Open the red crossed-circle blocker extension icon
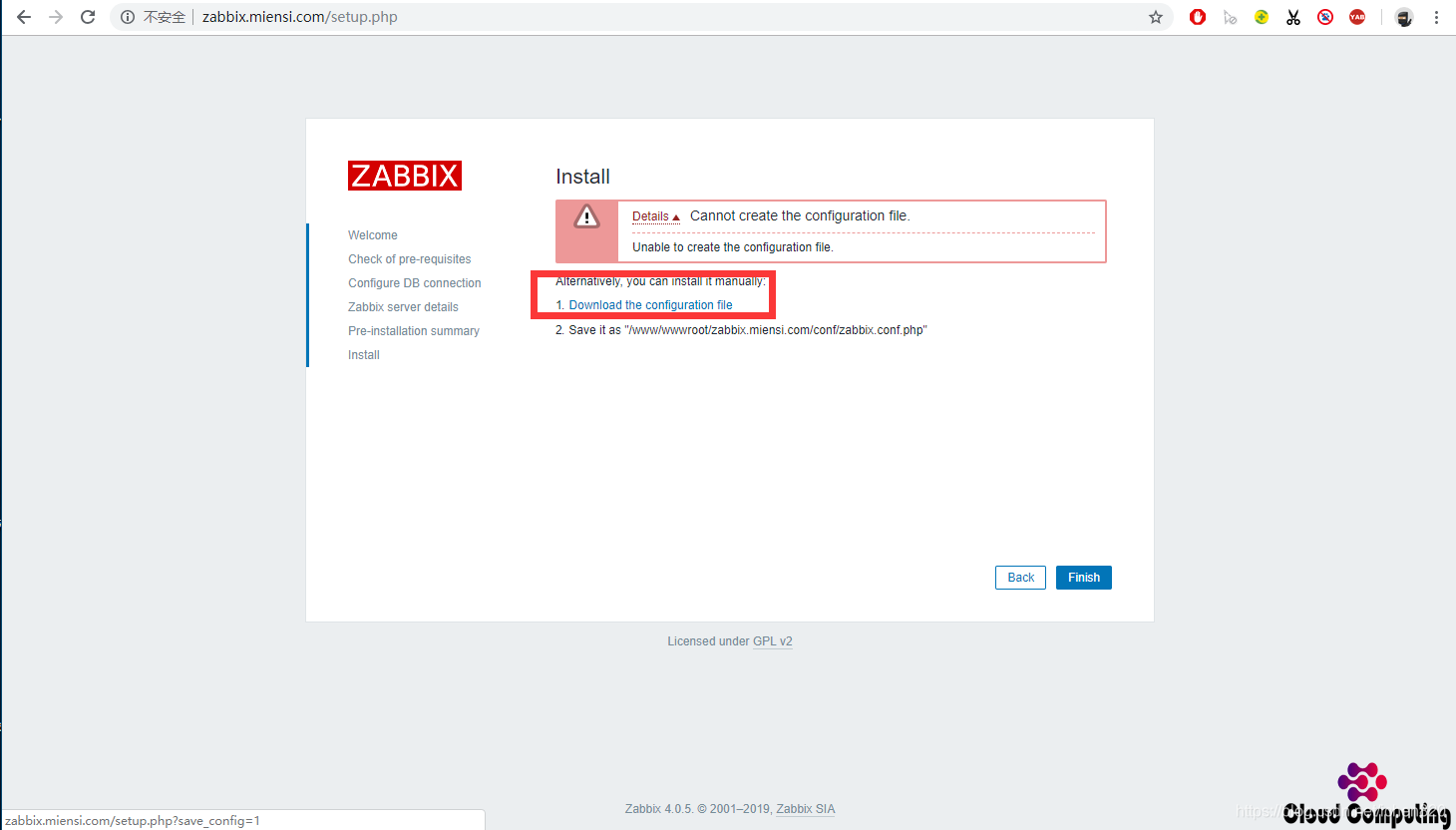Image resolution: width=1456 pixels, height=830 pixels. click(1325, 17)
